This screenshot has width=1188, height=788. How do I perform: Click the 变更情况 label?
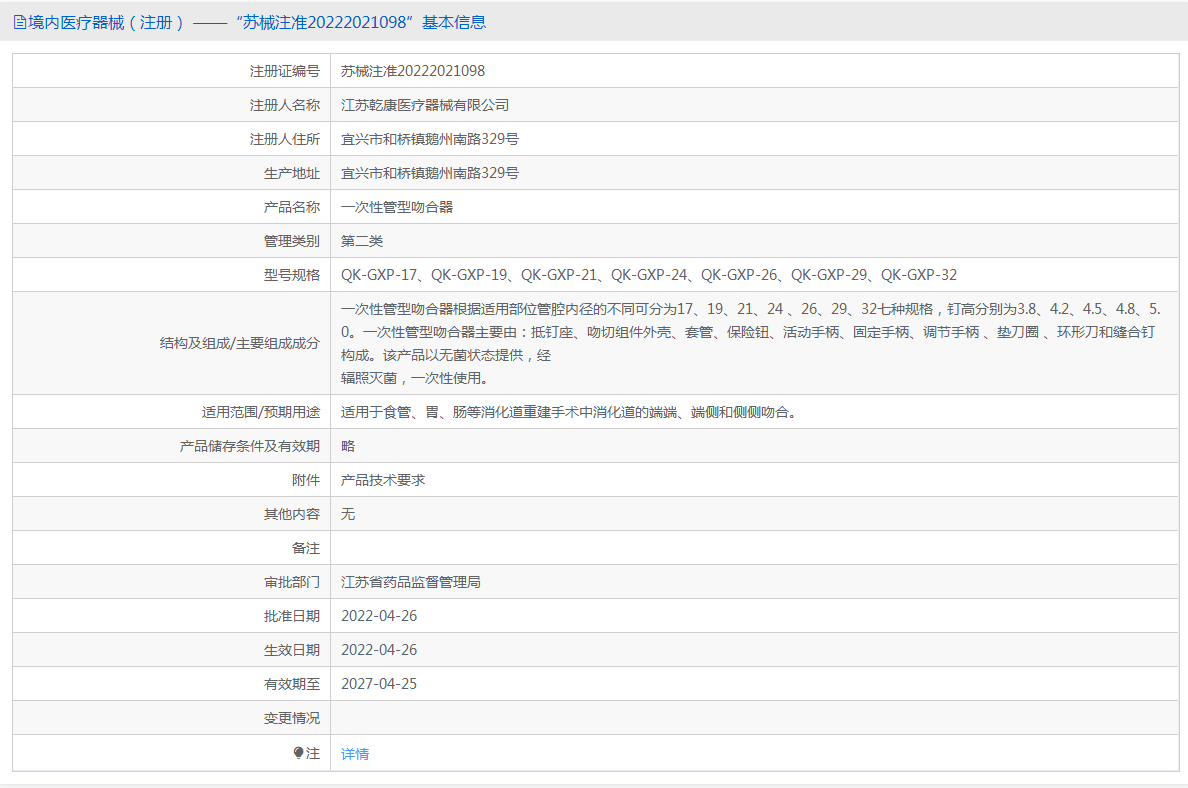pyautogui.click(x=292, y=718)
